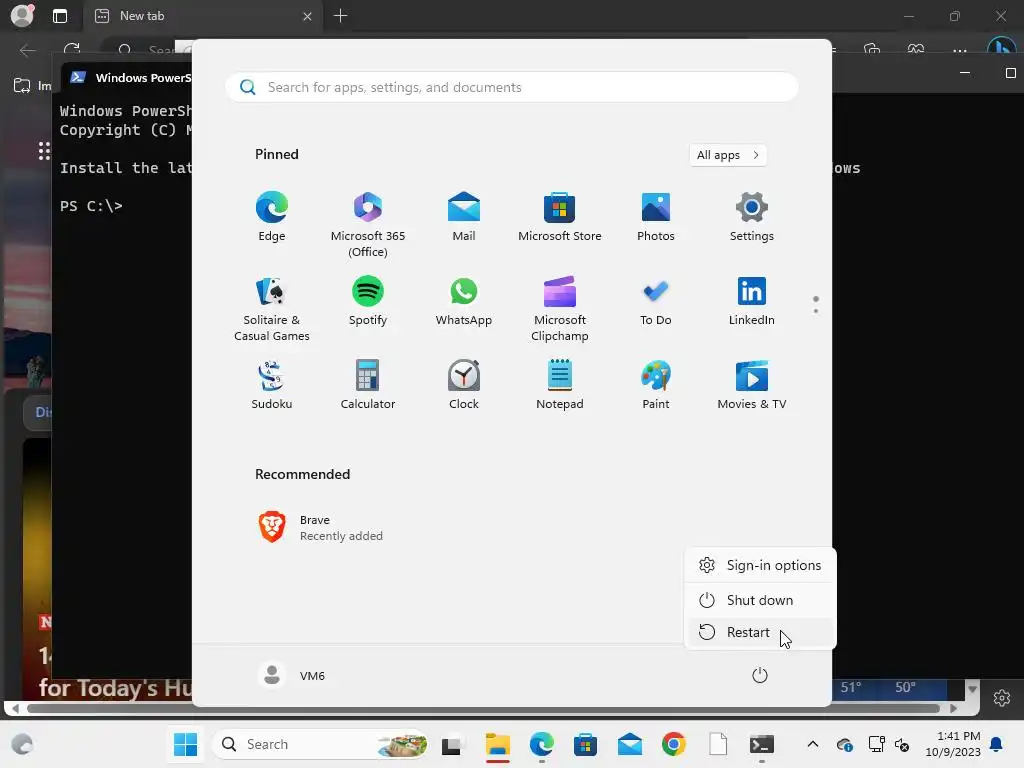
Task: Launch Notepad from pinned apps
Action: coord(560,385)
